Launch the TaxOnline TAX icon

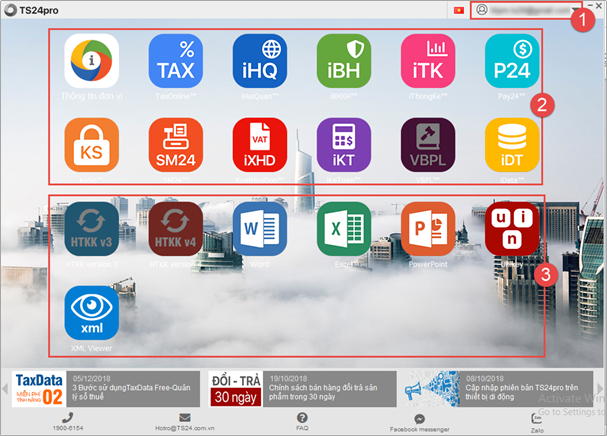176,61
